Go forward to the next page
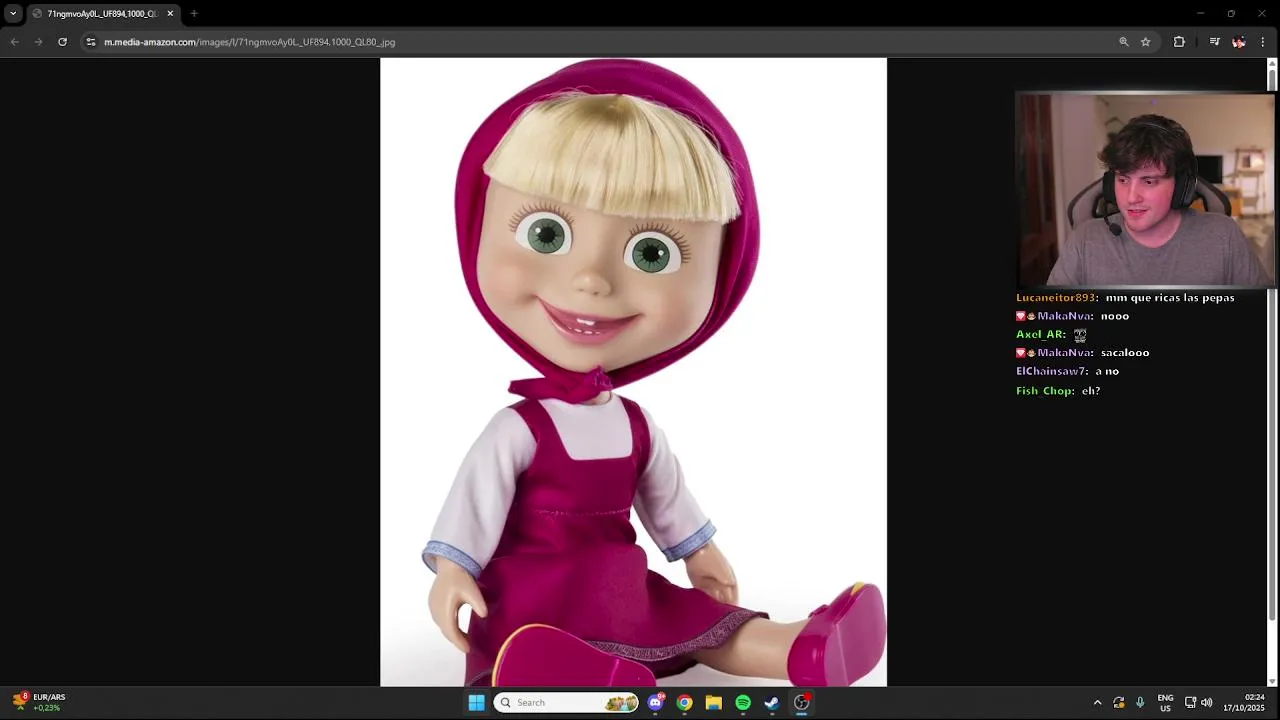 (38, 42)
